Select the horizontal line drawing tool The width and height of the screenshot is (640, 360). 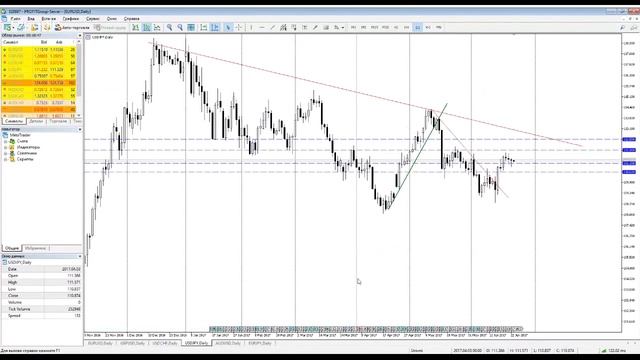[262, 27]
